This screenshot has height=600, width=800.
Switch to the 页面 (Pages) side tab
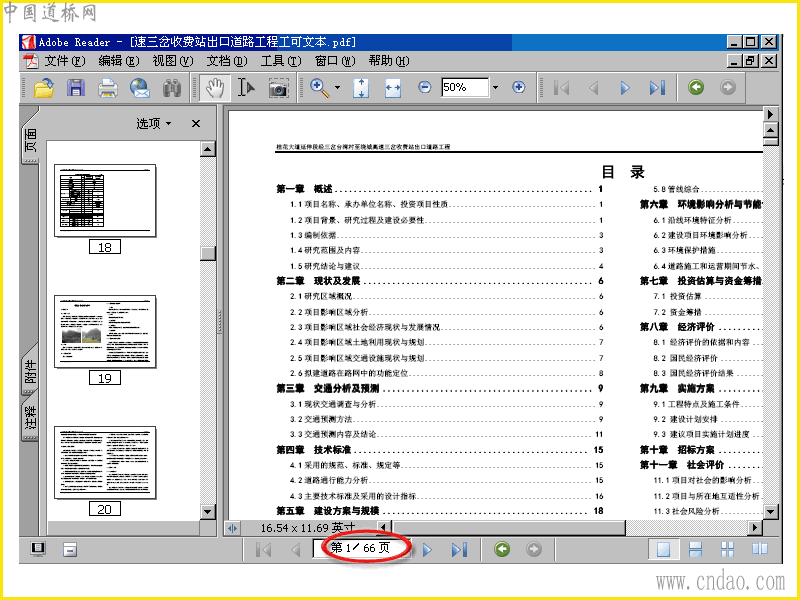pos(30,138)
